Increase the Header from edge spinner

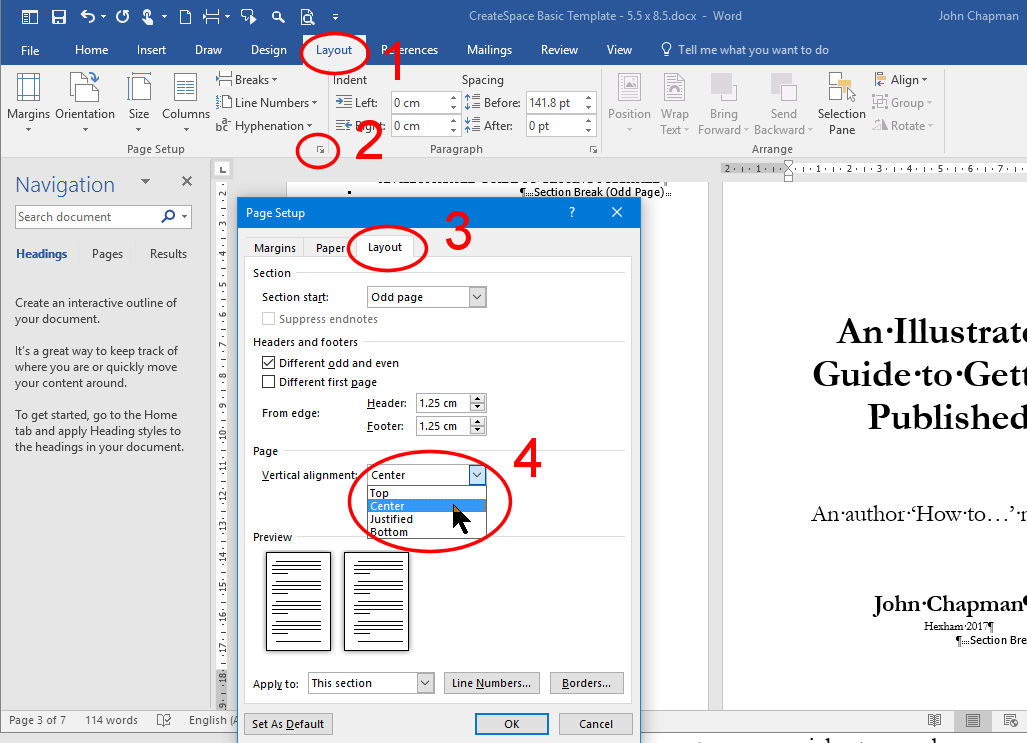pos(478,399)
